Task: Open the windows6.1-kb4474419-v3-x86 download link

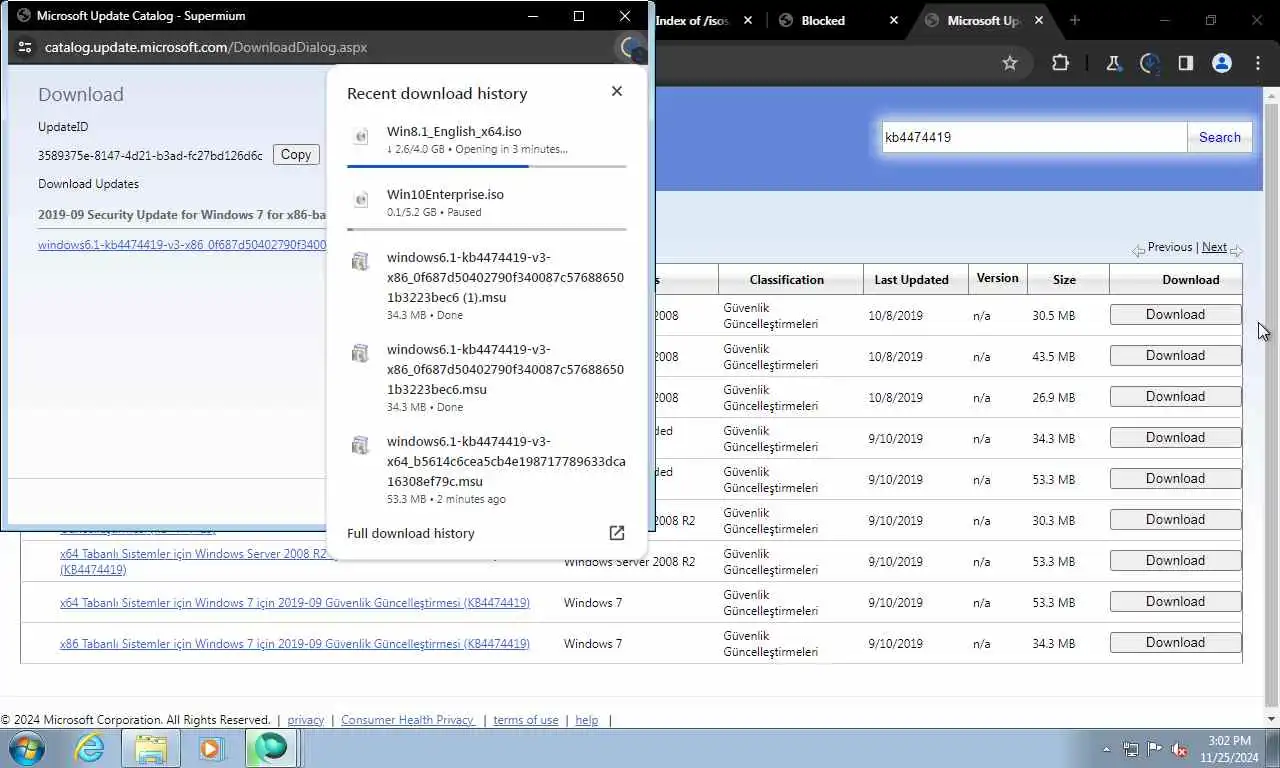Action: click(182, 244)
